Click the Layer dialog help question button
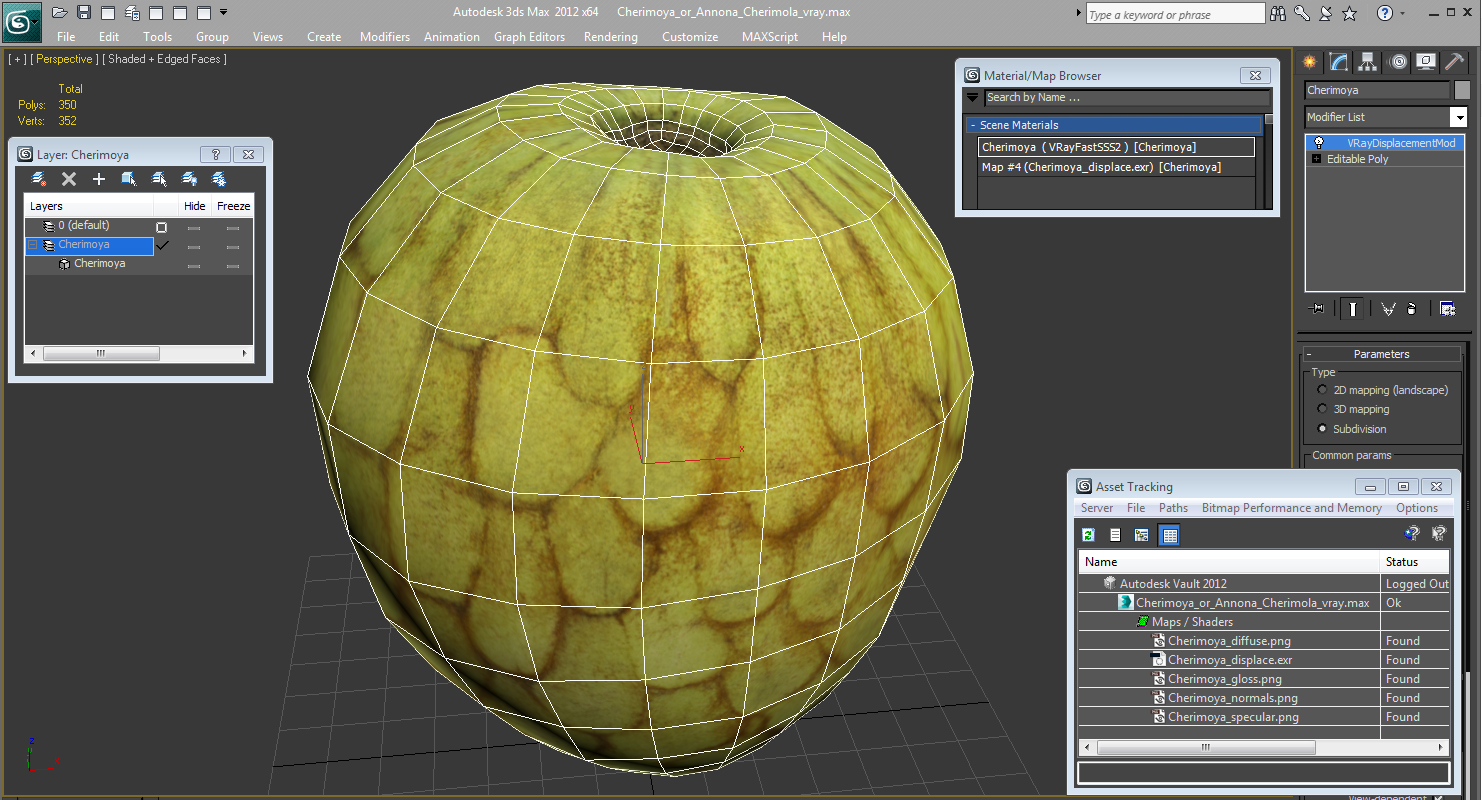The height and width of the screenshot is (800, 1482). (x=215, y=155)
